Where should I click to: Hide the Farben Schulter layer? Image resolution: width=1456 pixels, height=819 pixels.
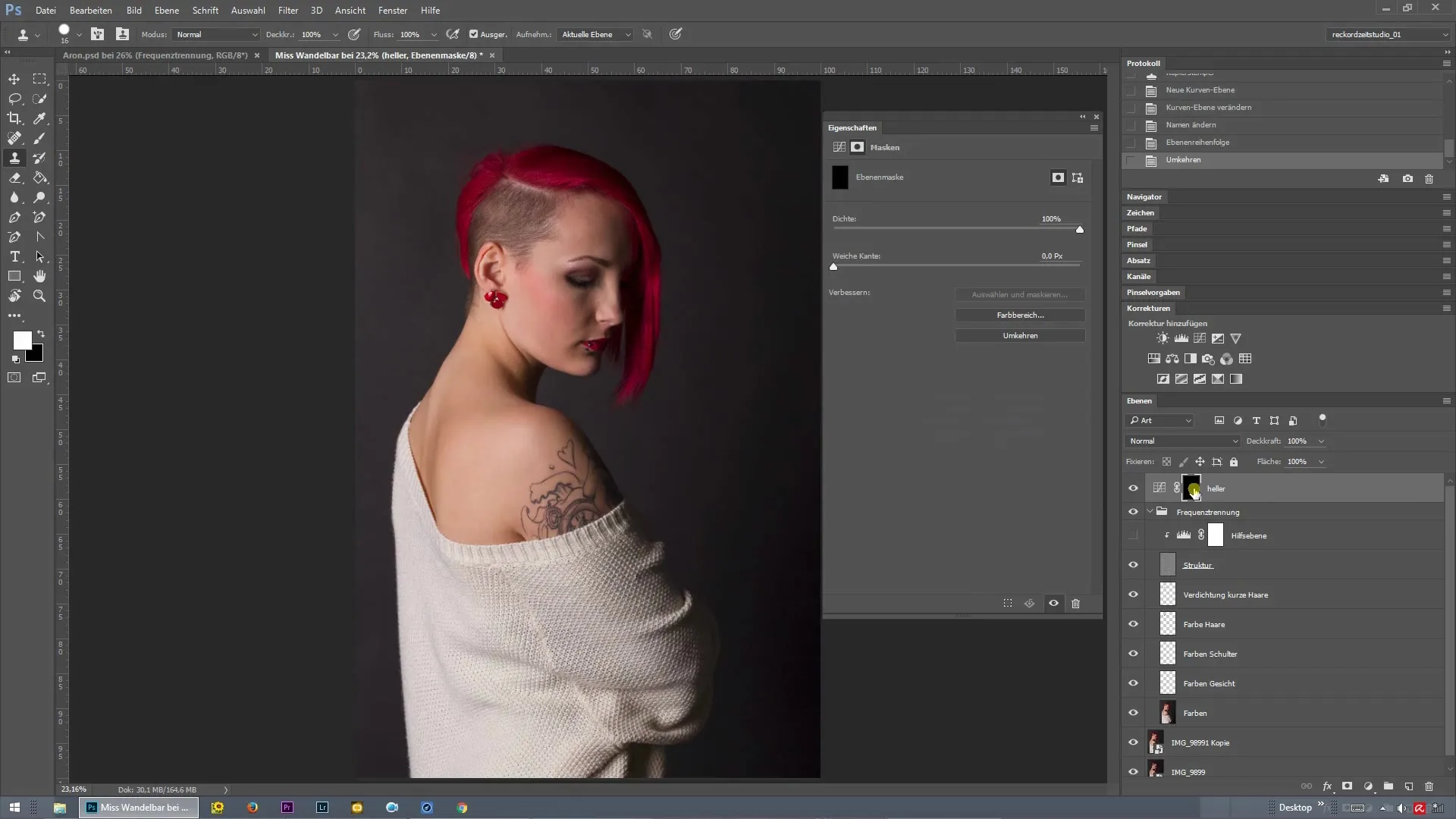(x=1133, y=654)
